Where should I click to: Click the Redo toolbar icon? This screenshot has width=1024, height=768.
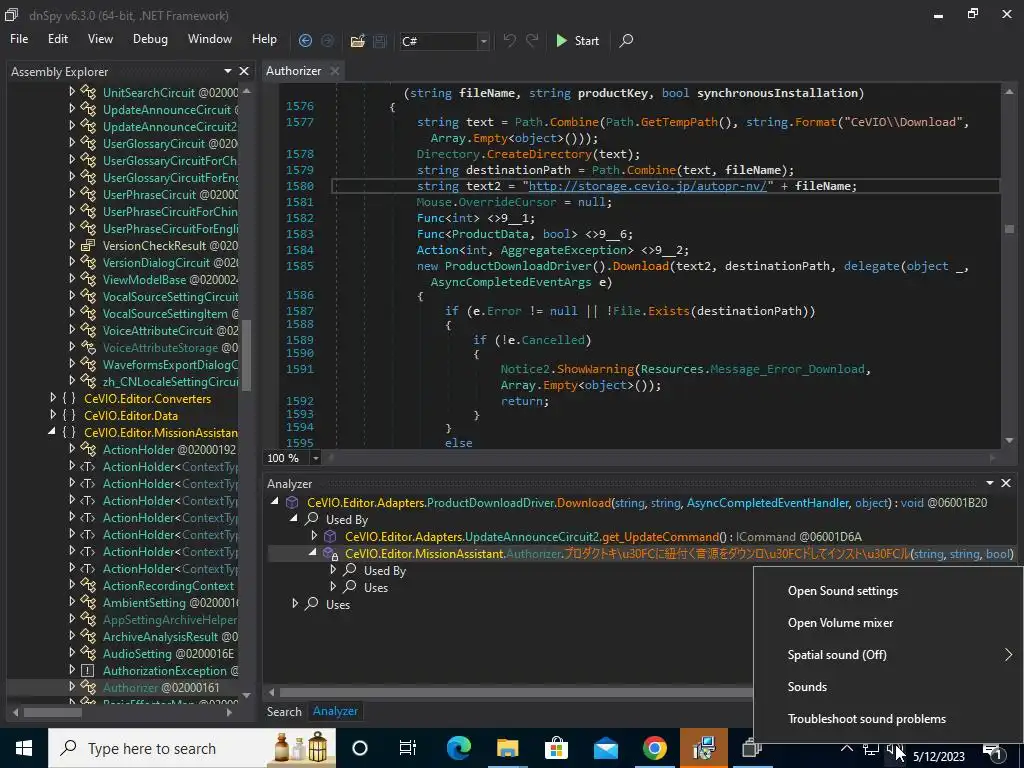coord(532,40)
